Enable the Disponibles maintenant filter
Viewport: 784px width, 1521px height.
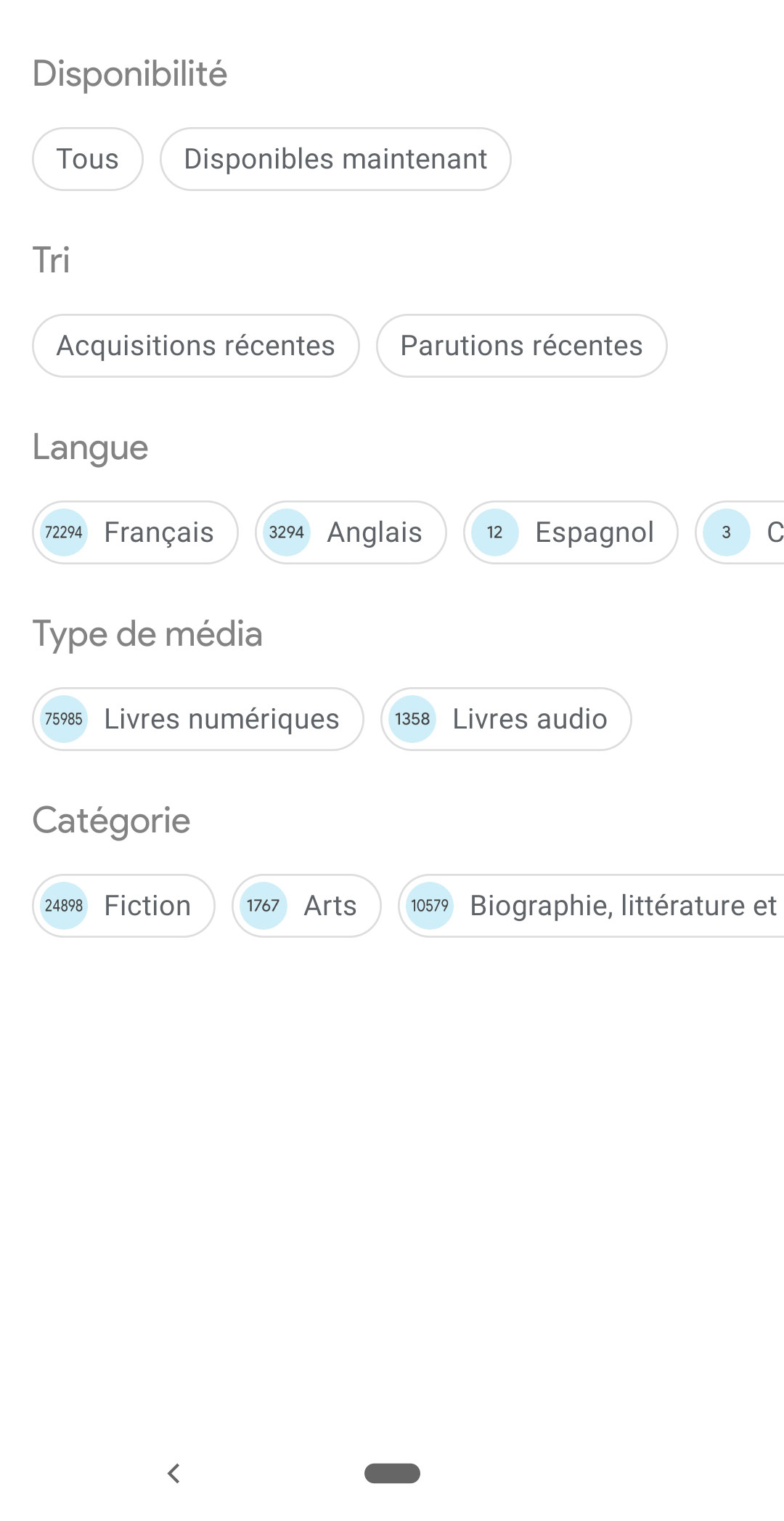pos(335,159)
